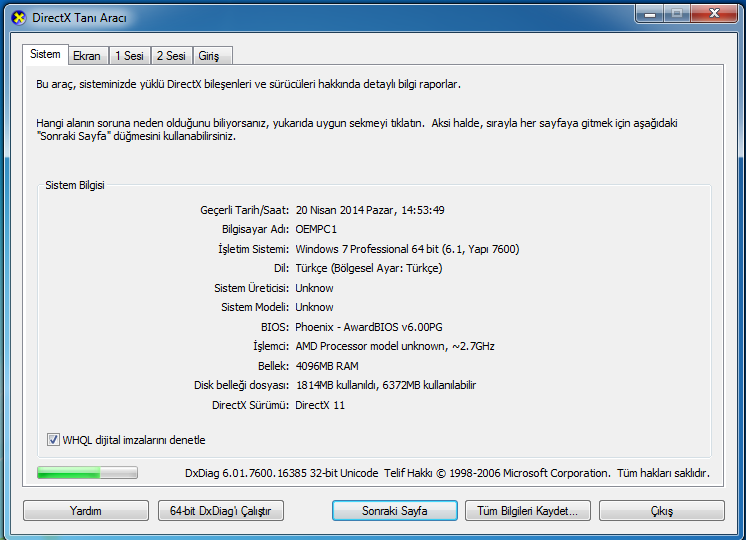The height and width of the screenshot is (540, 746).
Task: Click the DirectX icon in the title bar
Action: [x=18, y=18]
